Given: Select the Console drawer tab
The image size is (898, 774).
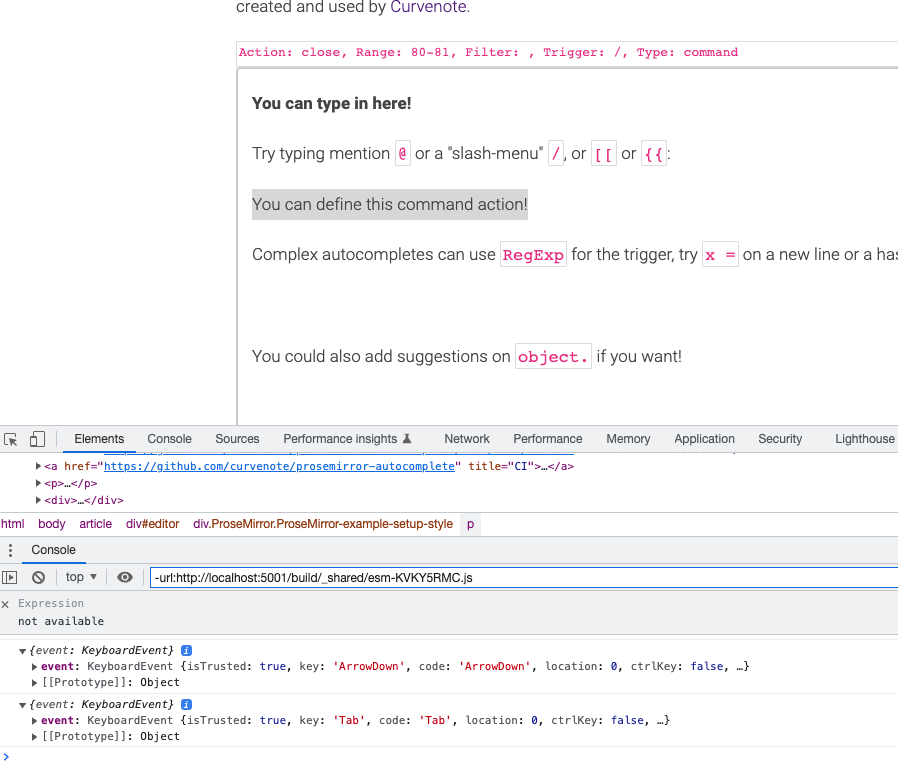Looking at the screenshot, I should point(53,550).
